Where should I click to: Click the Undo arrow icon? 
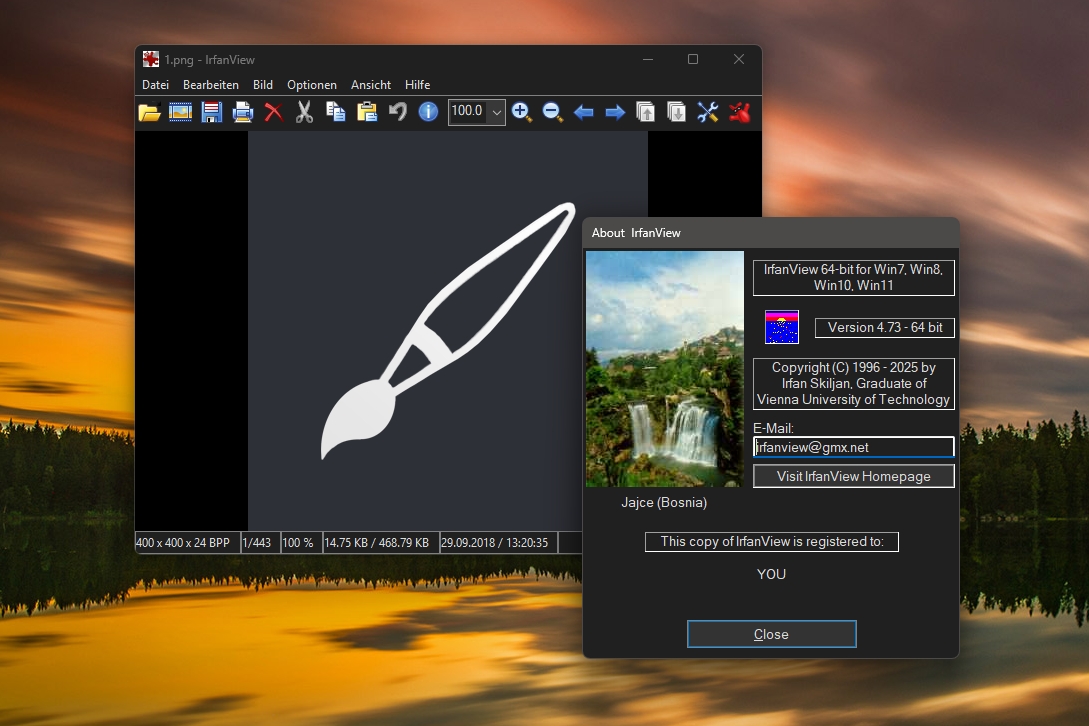pos(398,112)
